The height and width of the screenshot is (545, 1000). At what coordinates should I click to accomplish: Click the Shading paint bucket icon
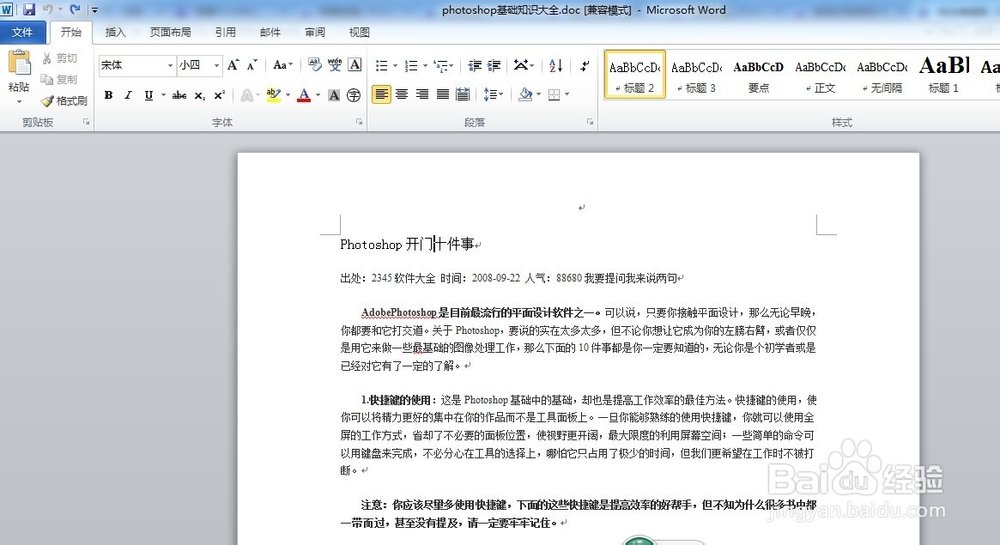pyautogui.click(x=525, y=95)
